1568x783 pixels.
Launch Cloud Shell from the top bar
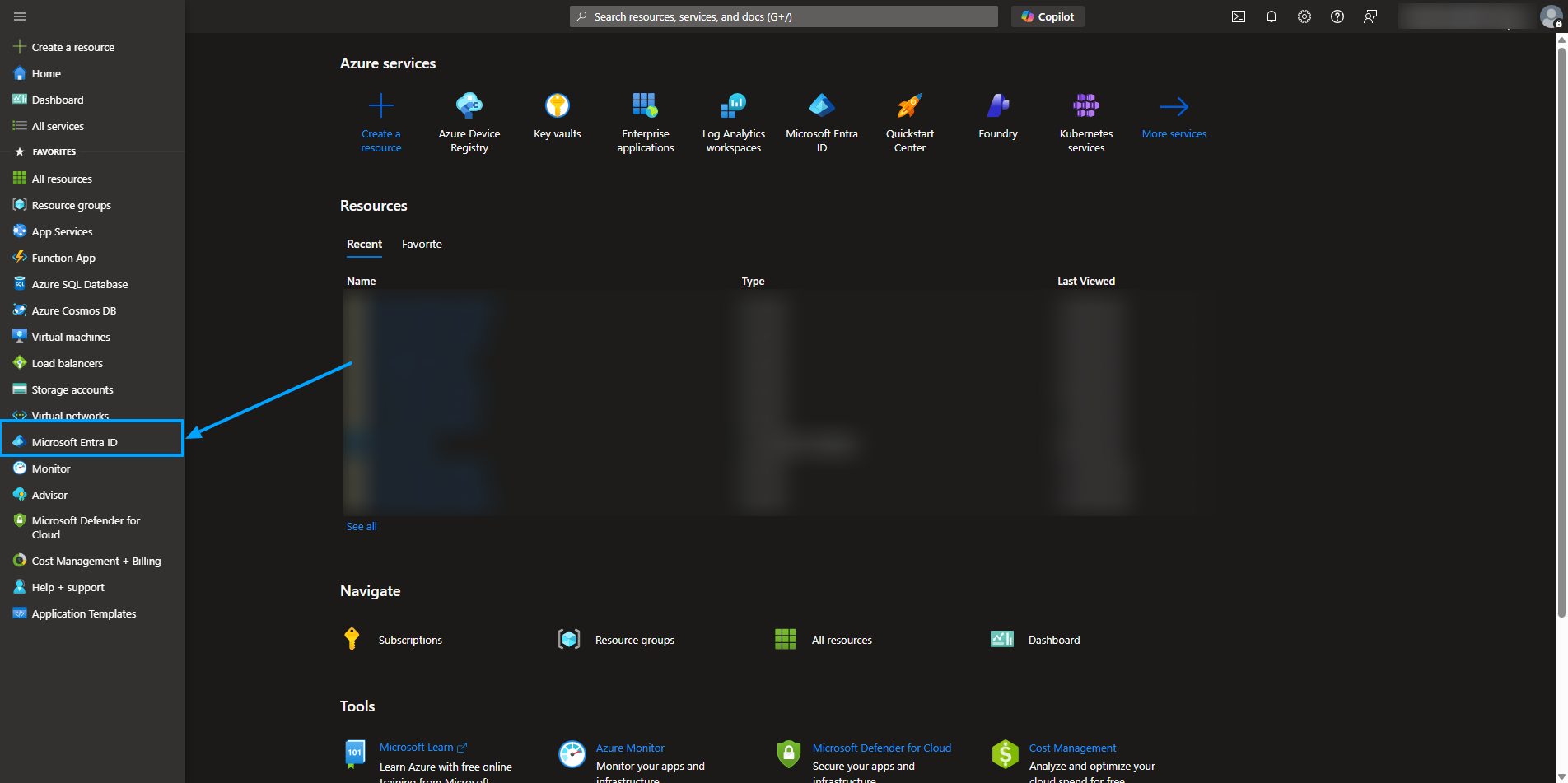(x=1238, y=16)
